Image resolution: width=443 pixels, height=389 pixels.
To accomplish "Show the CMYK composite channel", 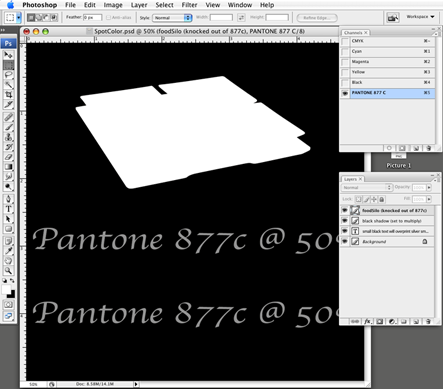I will pos(345,41).
